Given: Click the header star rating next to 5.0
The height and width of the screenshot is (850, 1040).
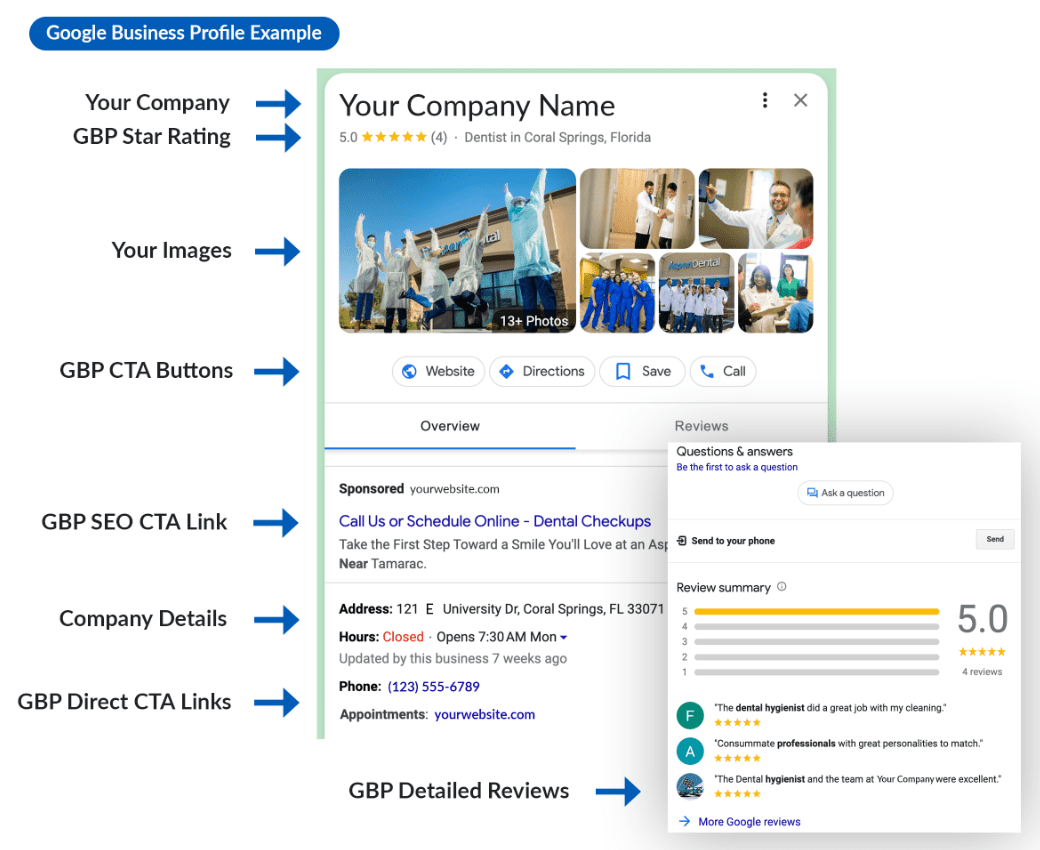Looking at the screenshot, I should 394,137.
